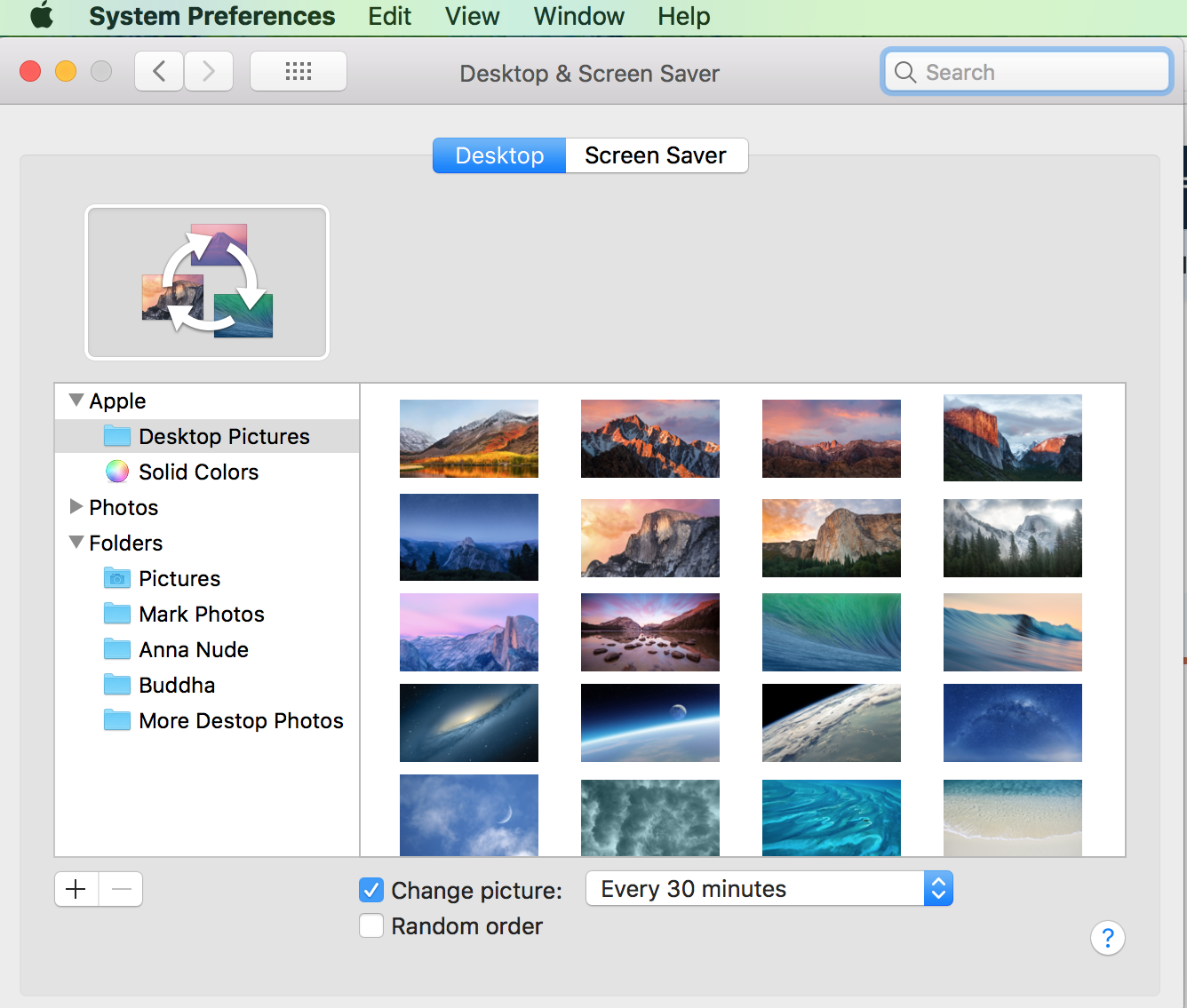This screenshot has height=1008, width=1187.
Task: Choose the blue Milky Way arc wallpaper
Action: [x=1013, y=723]
